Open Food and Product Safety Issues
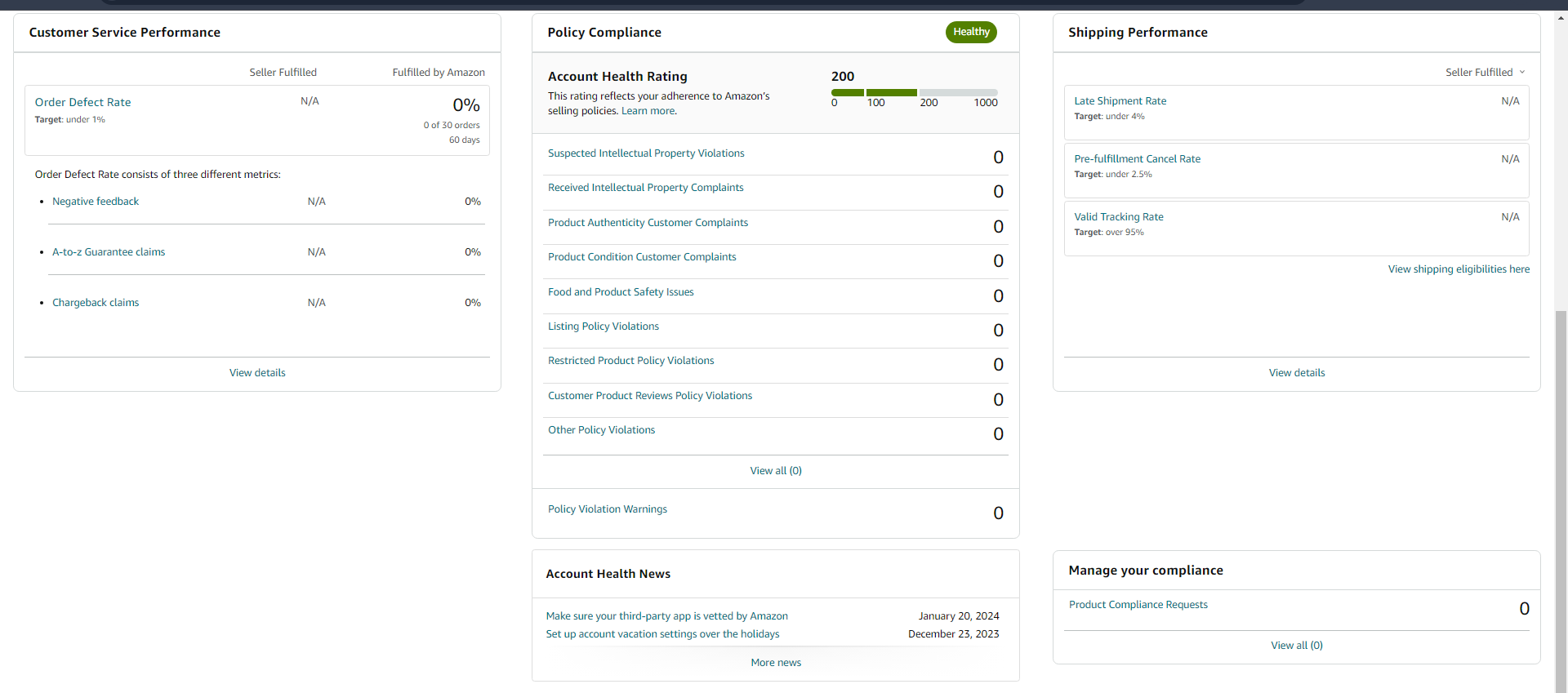Image resolution: width=1568 pixels, height=693 pixels. (x=621, y=292)
